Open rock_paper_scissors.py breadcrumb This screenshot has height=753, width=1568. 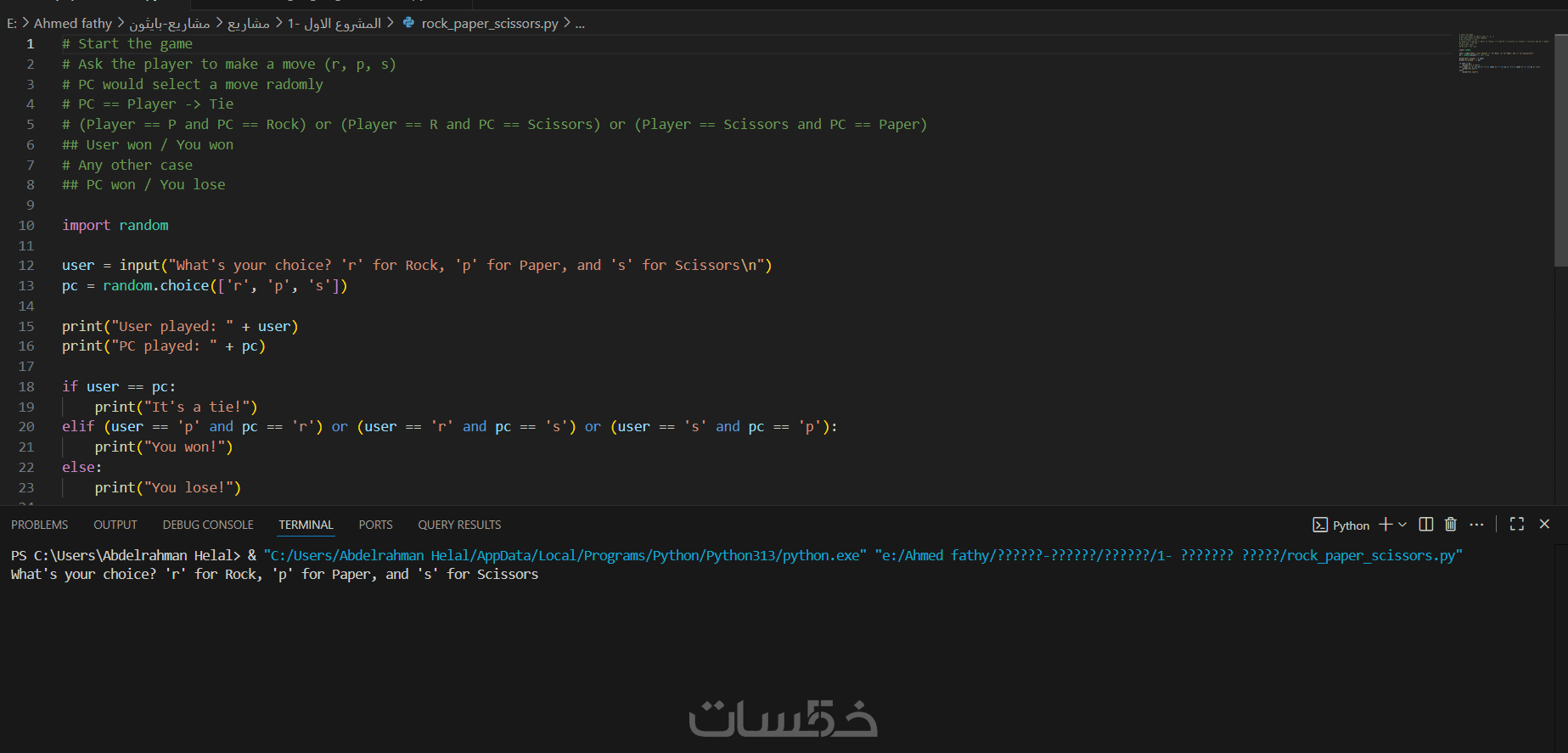point(490,24)
